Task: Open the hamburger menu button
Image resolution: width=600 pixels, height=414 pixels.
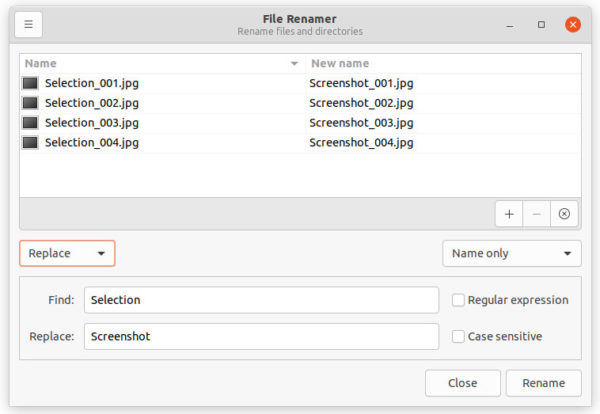Action: 28,24
